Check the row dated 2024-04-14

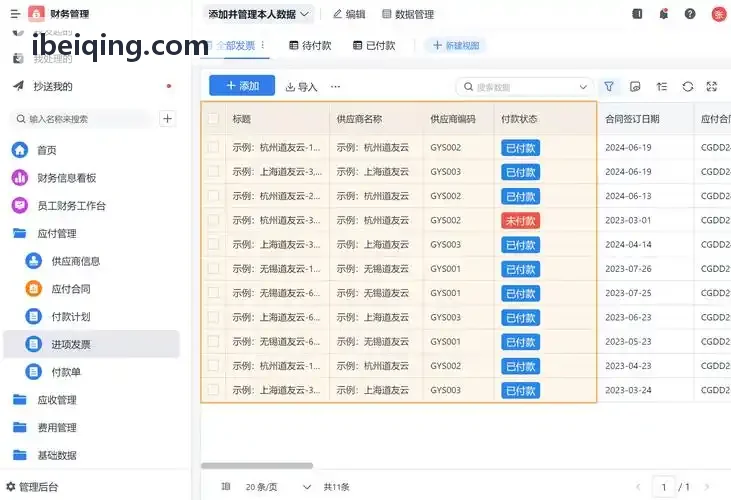[213, 244]
